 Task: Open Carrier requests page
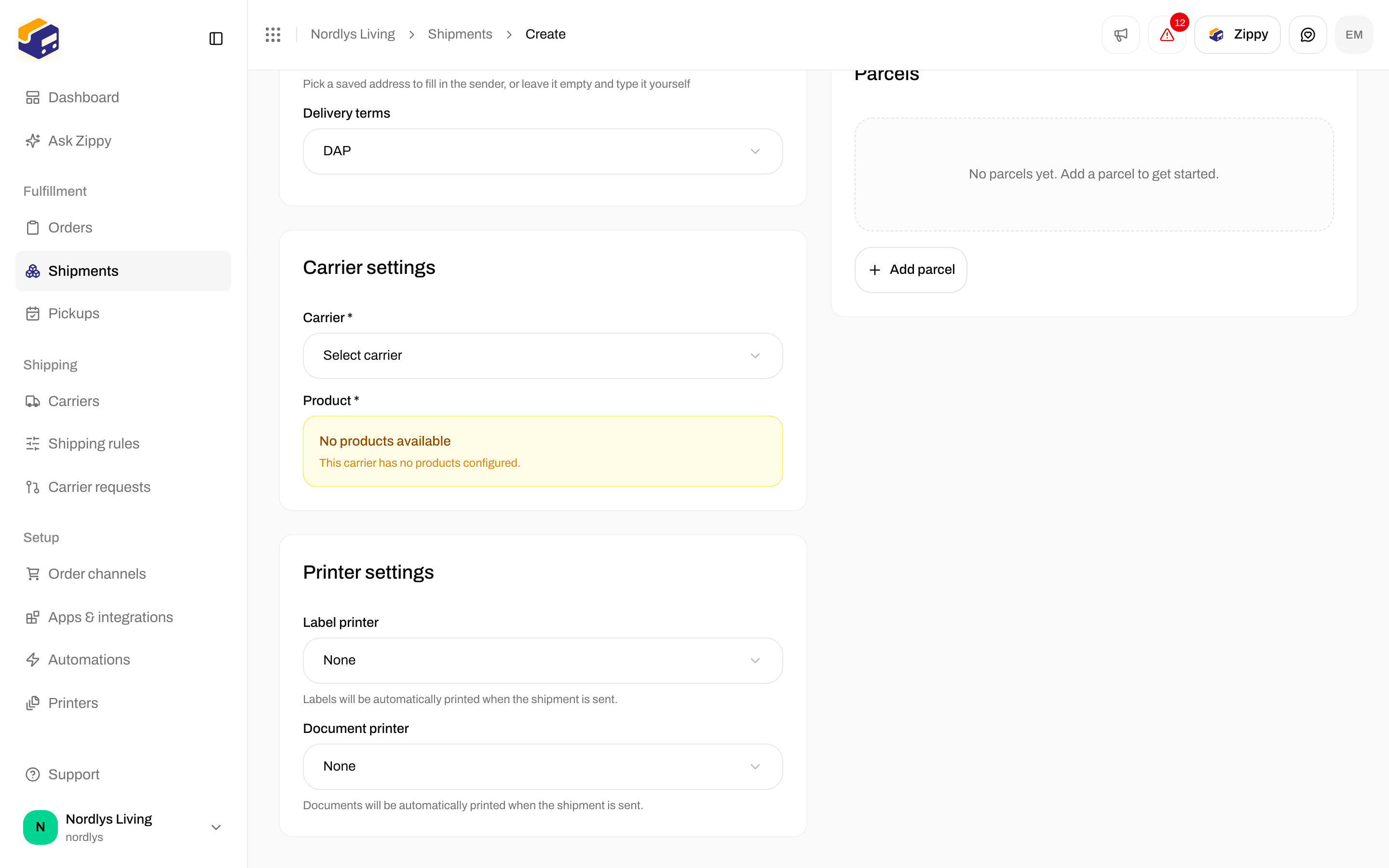click(x=123, y=487)
